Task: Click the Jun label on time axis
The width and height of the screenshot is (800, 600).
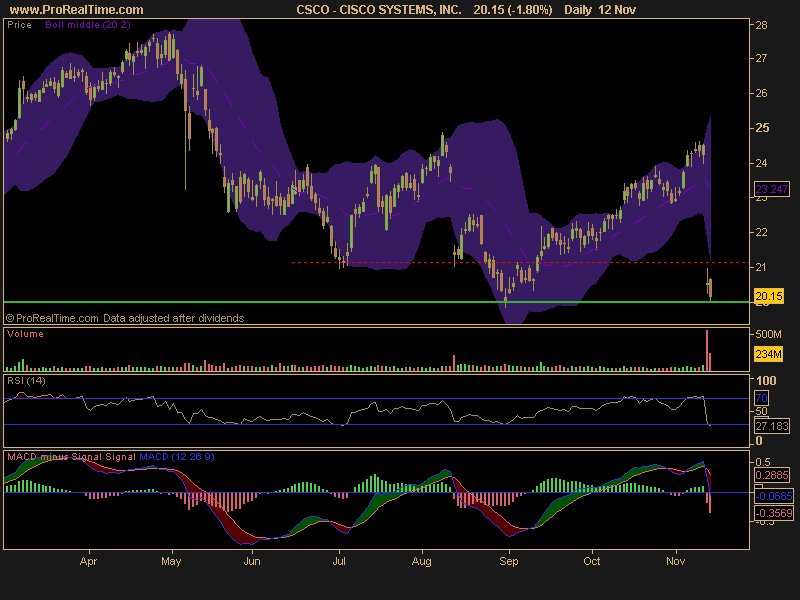Action: pyautogui.click(x=252, y=561)
